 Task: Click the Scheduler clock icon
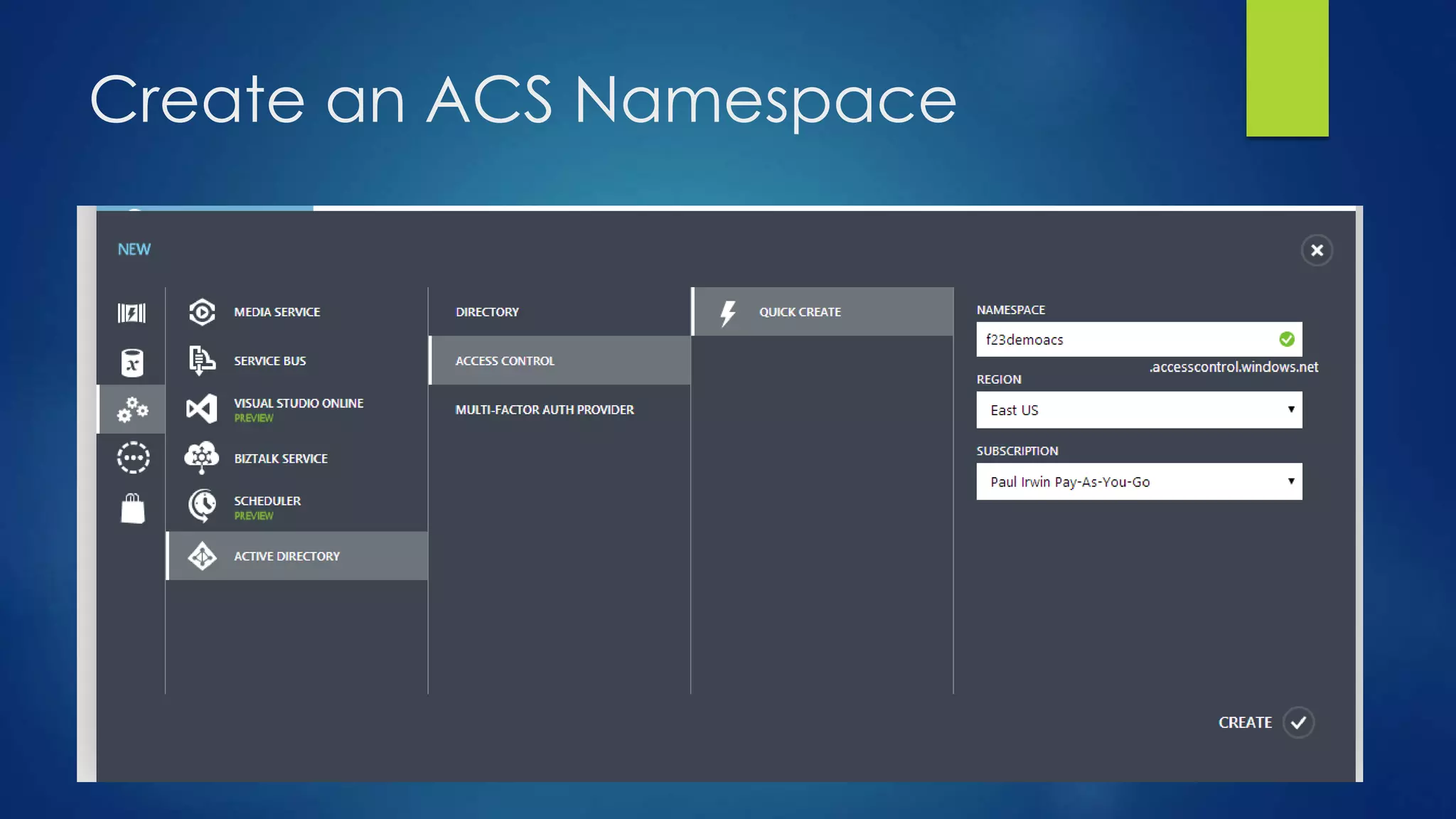coord(203,506)
